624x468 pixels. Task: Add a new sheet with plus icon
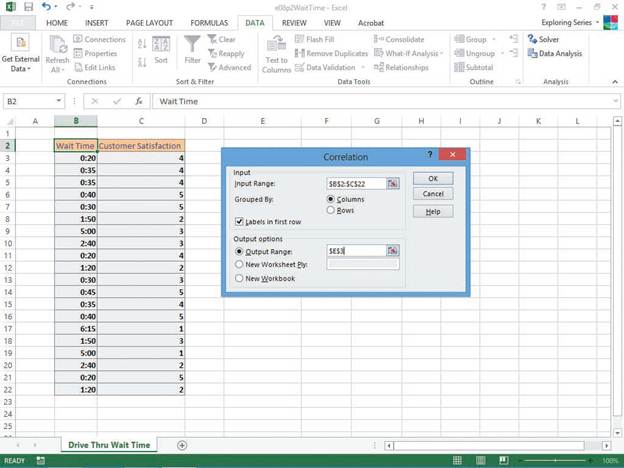tap(182, 445)
